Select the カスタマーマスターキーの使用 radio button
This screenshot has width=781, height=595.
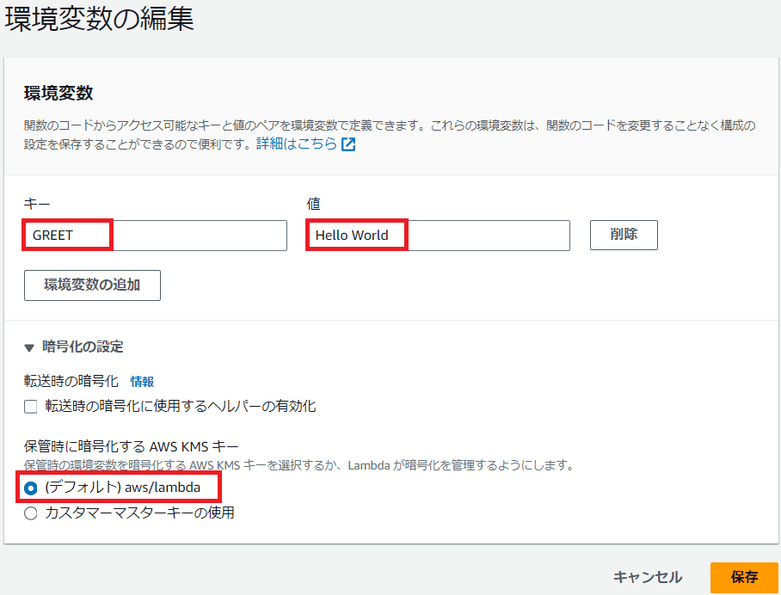(31, 513)
